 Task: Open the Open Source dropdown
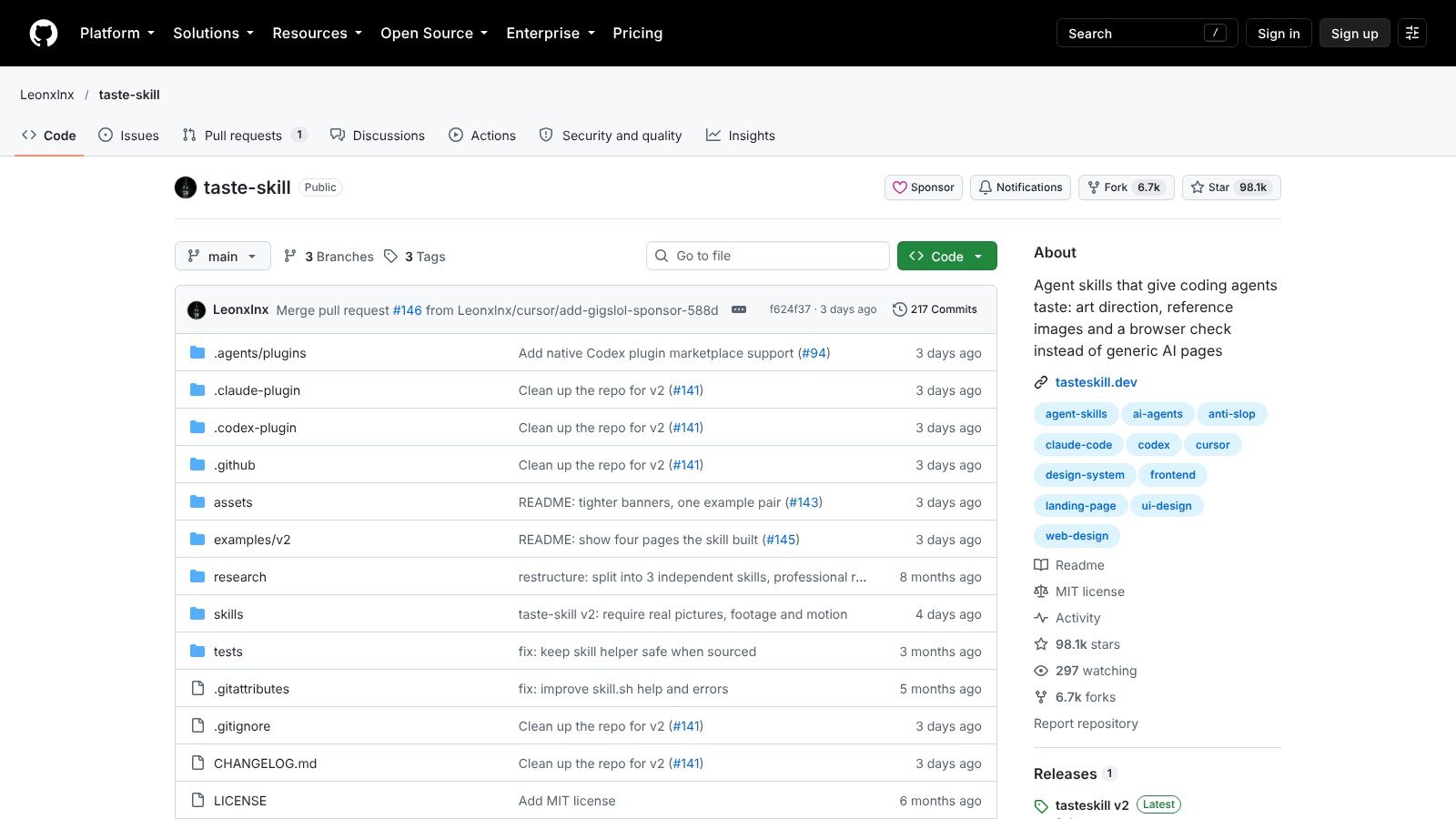coord(434,33)
